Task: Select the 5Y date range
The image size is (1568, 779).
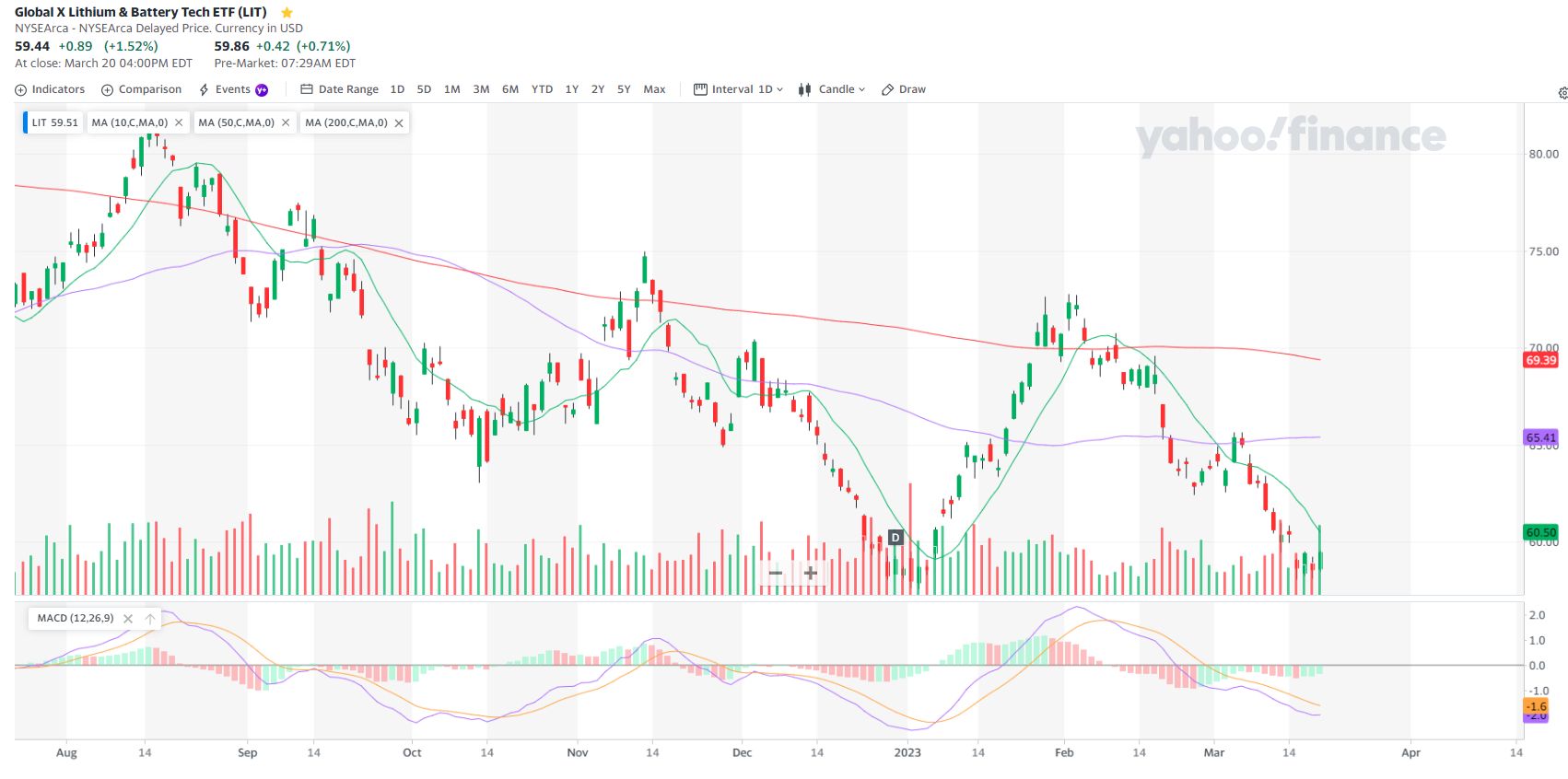Action: click(624, 89)
